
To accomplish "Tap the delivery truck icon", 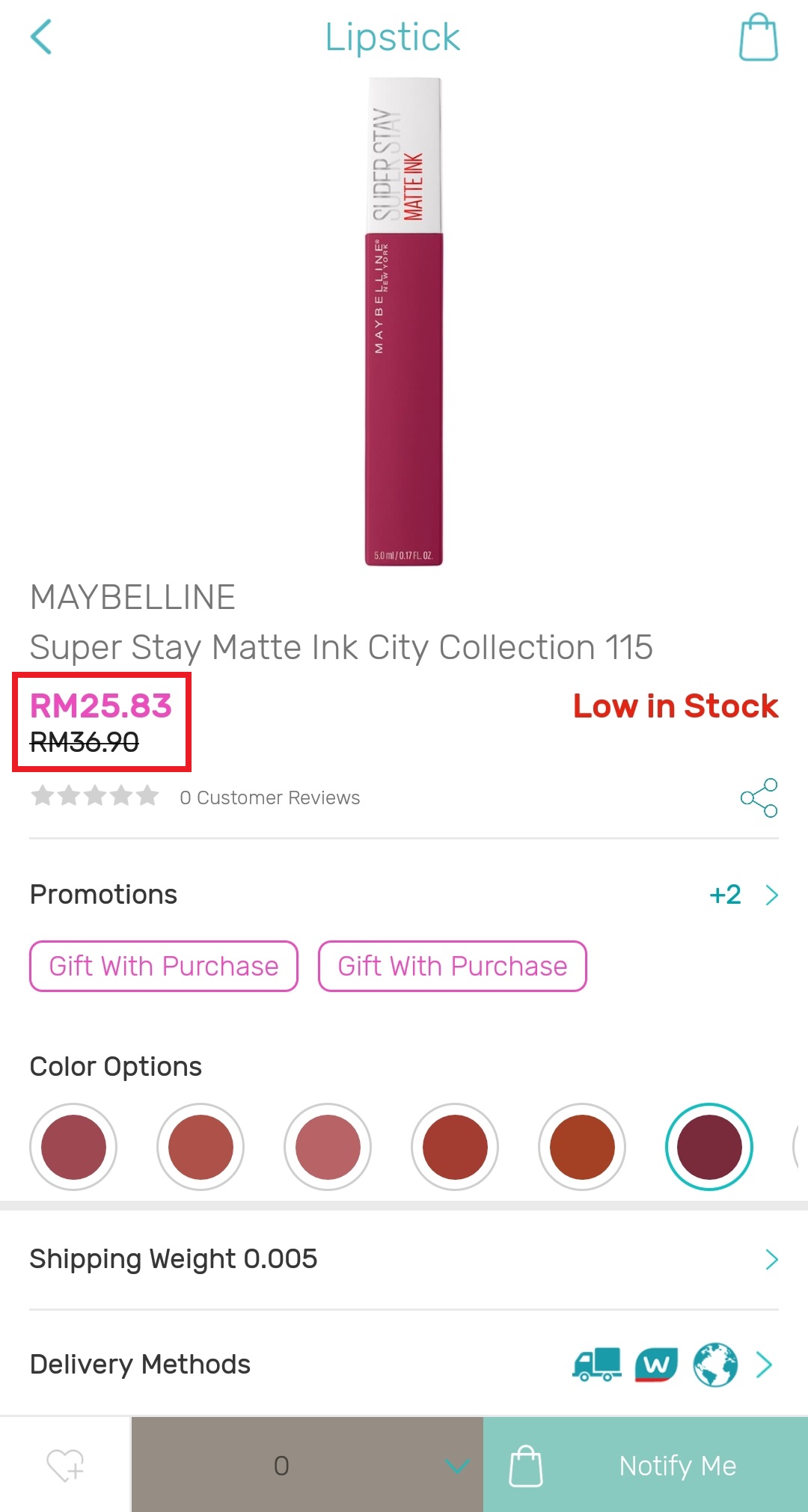I will pos(596,1365).
